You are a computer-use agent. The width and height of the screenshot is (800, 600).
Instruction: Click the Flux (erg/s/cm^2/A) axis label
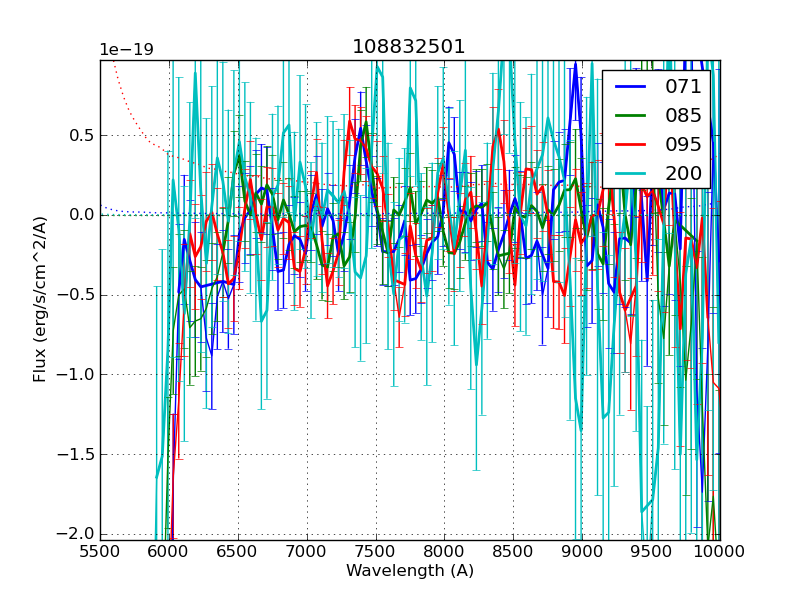[40, 299]
